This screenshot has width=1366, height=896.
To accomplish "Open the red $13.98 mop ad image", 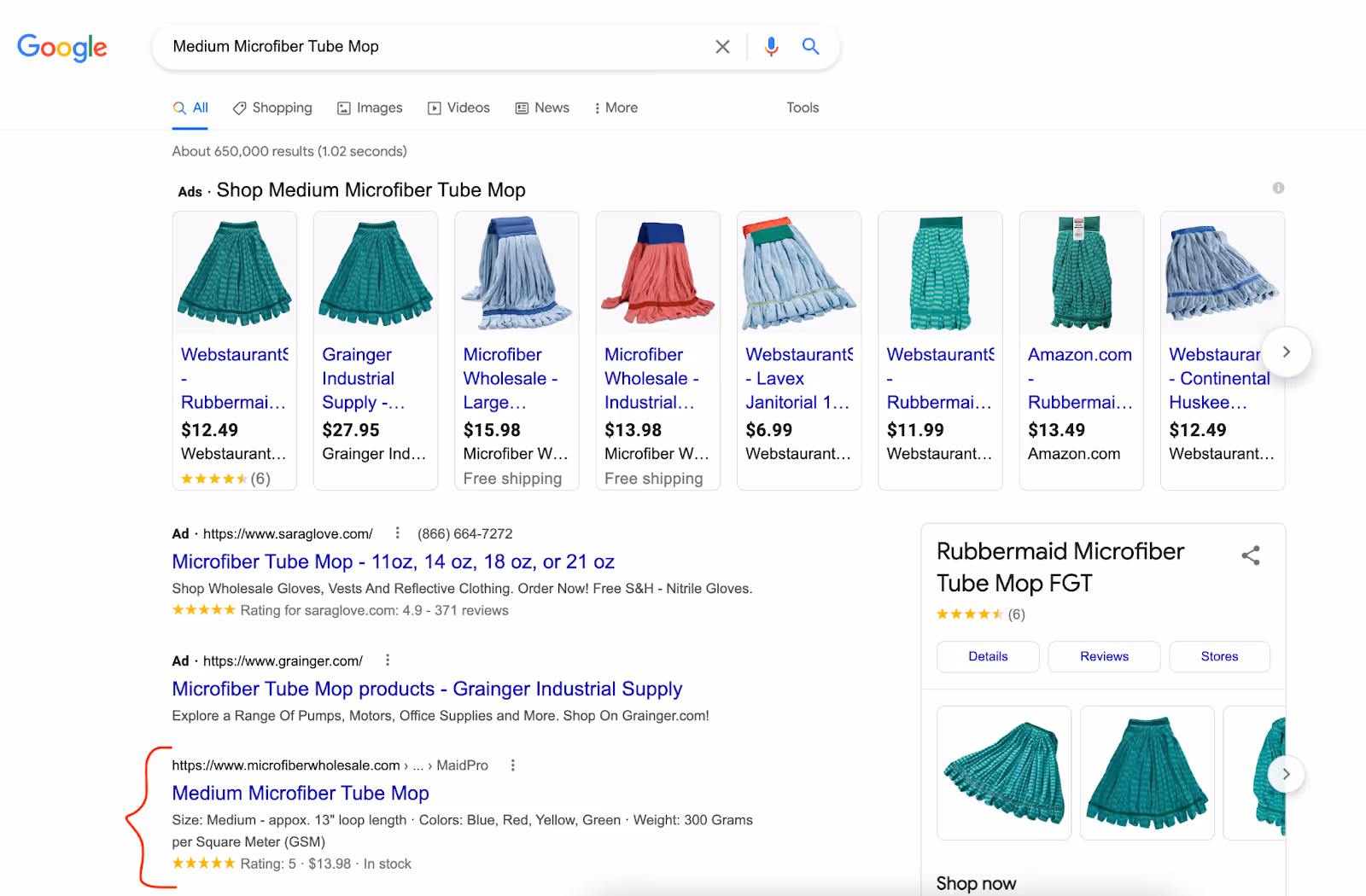I will click(658, 273).
